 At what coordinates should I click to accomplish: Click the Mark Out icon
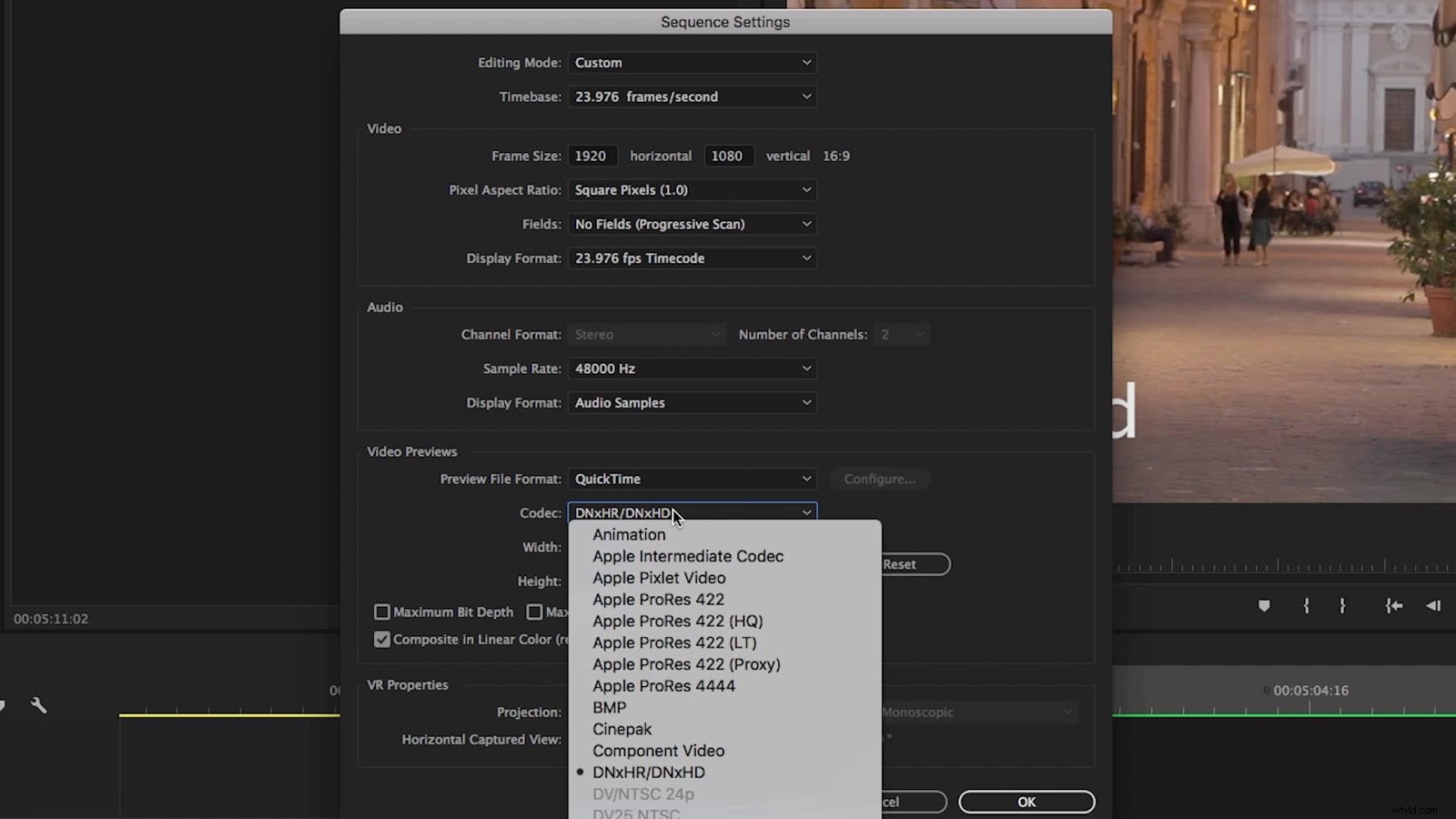coord(1341,605)
